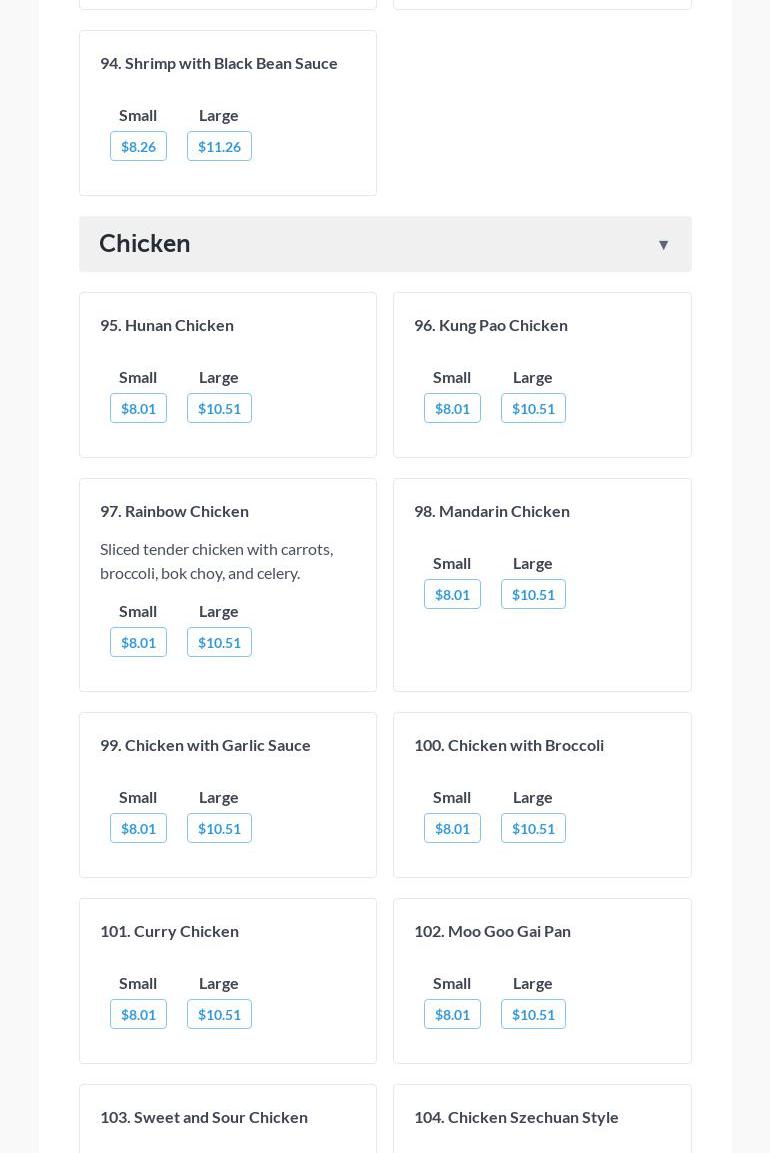Choose Small Chicken with Garlic Sauce

[x=138, y=829]
